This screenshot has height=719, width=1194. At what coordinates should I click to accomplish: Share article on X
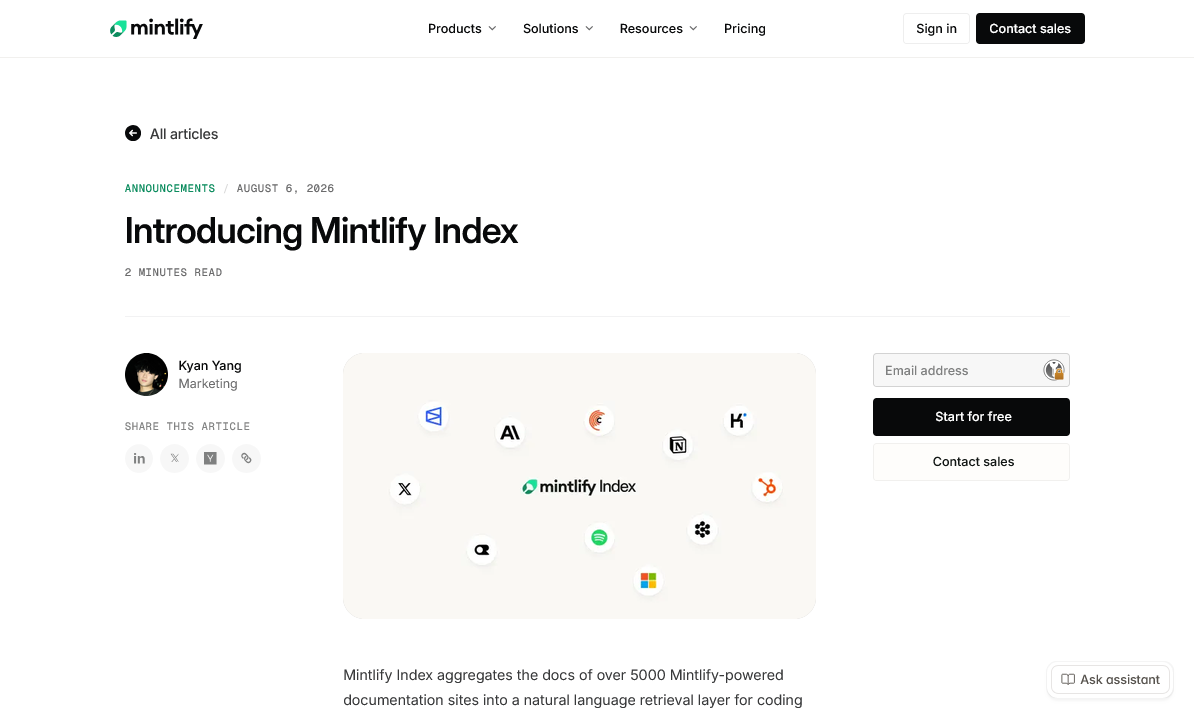(174, 459)
